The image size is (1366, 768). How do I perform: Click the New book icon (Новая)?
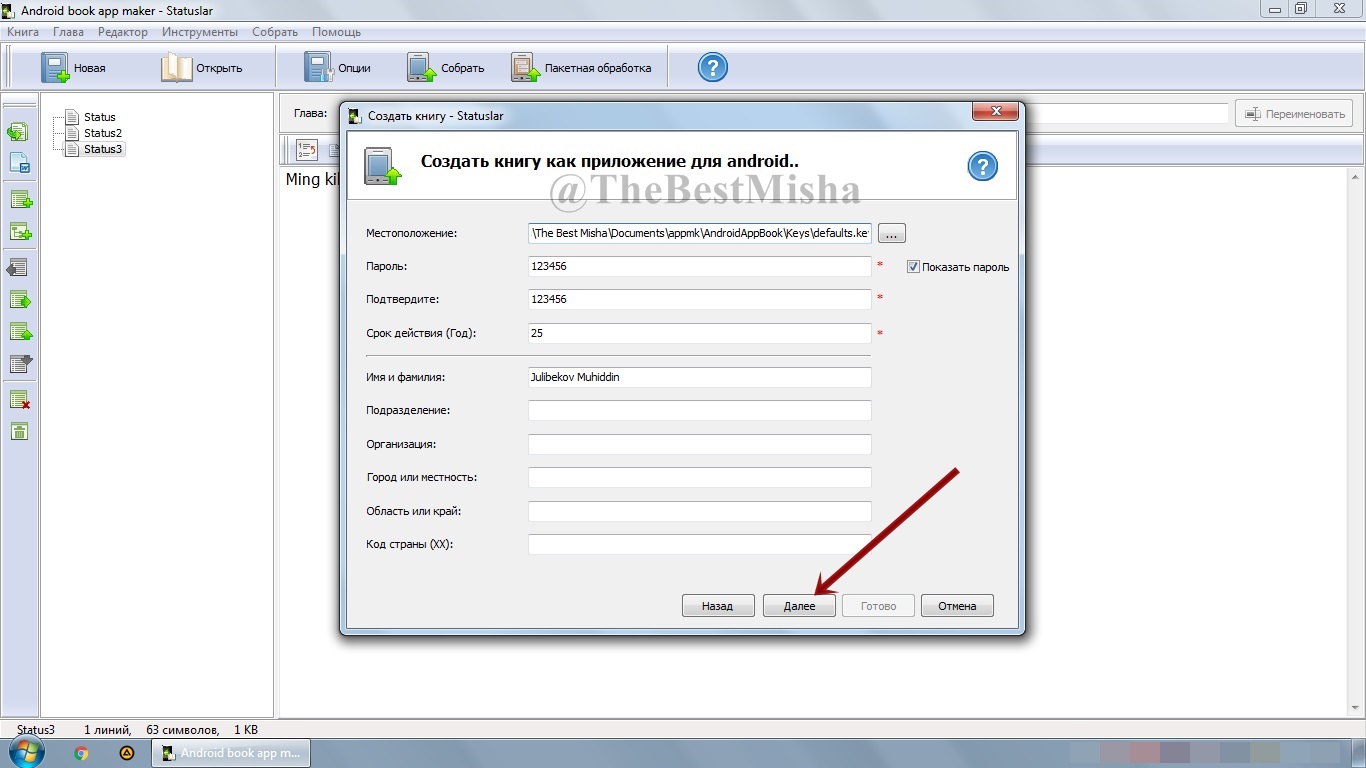pos(73,68)
